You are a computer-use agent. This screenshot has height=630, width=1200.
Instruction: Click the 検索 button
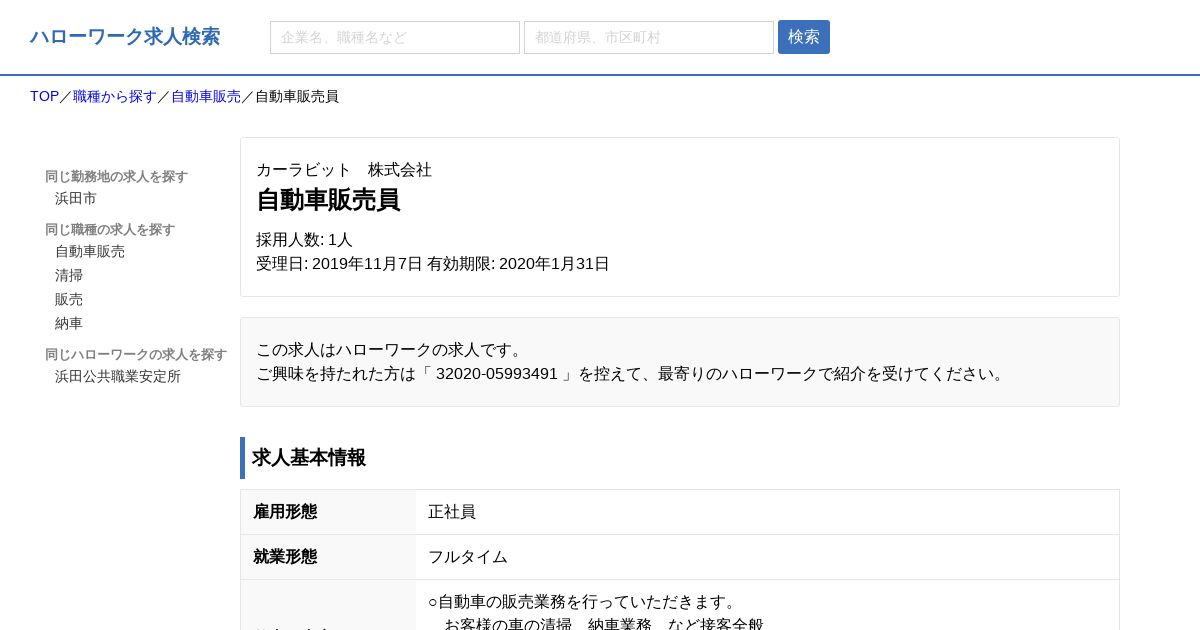click(x=804, y=37)
